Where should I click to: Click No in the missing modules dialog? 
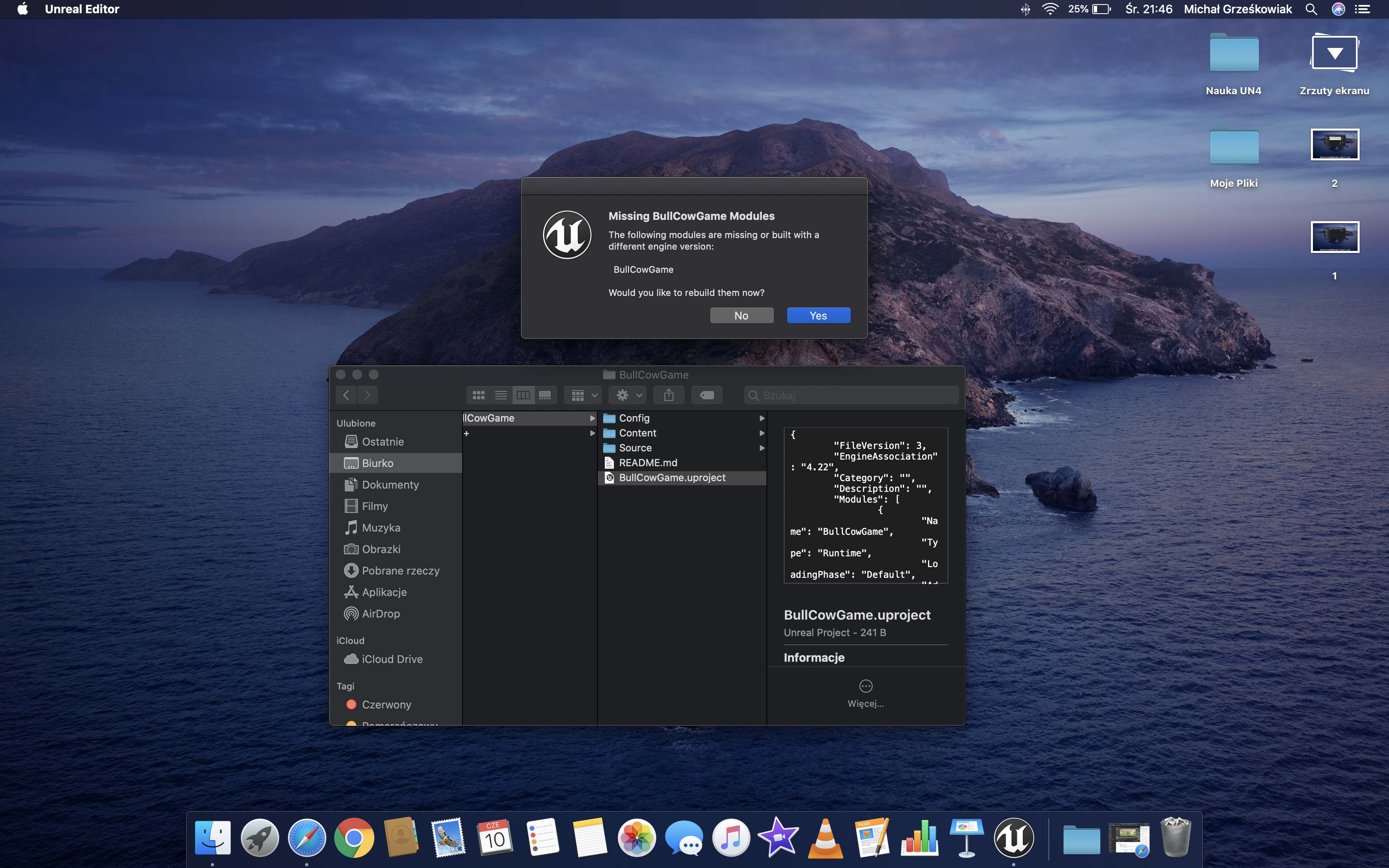[741, 315]
